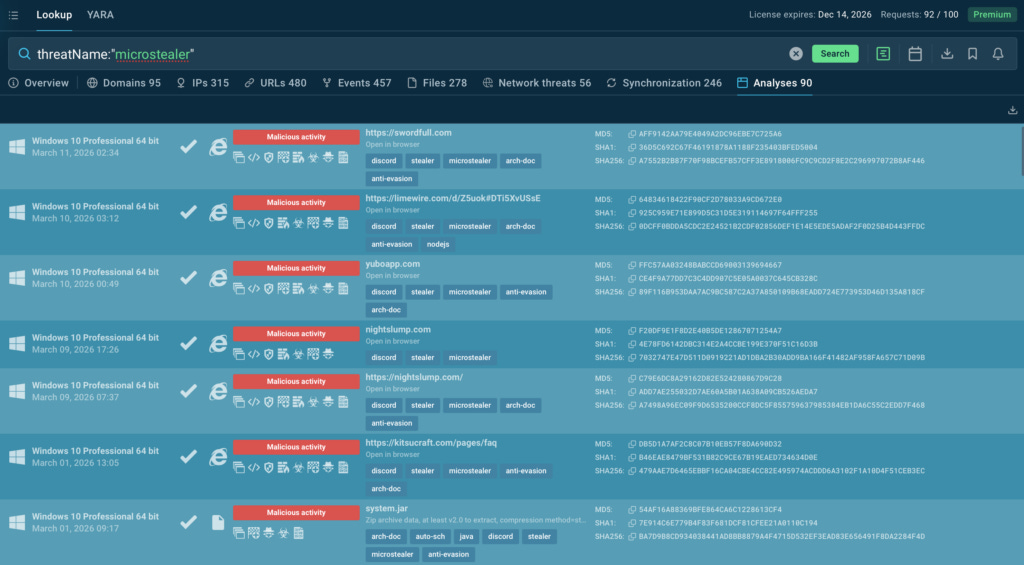Open the hamburger menu icon
The width and height of the screenshot is (1024, 565).
(13, 14)
